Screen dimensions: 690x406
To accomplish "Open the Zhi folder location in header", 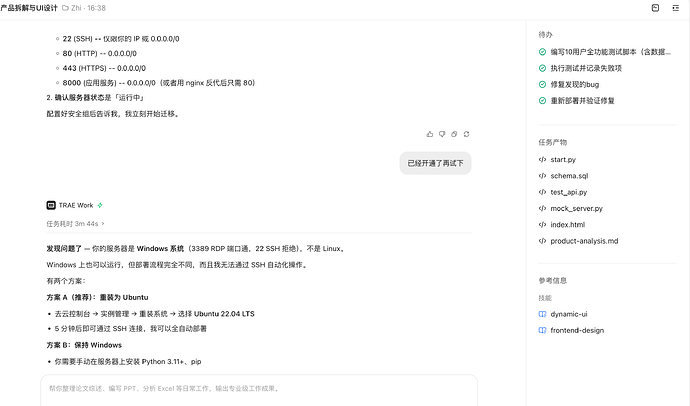I will pos(72,8).
